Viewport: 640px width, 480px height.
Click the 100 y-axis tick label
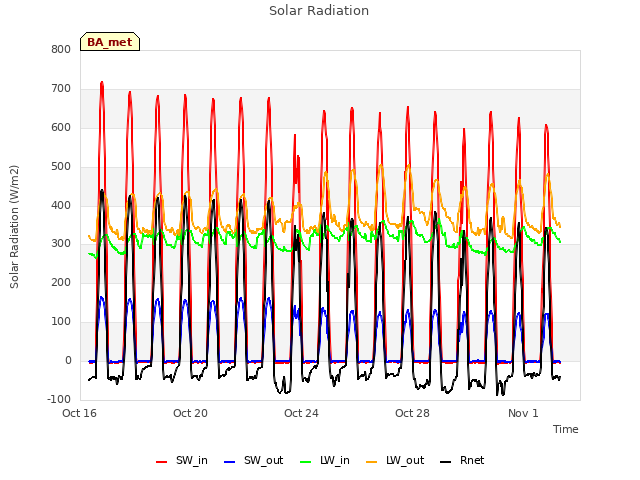(61, 322)
